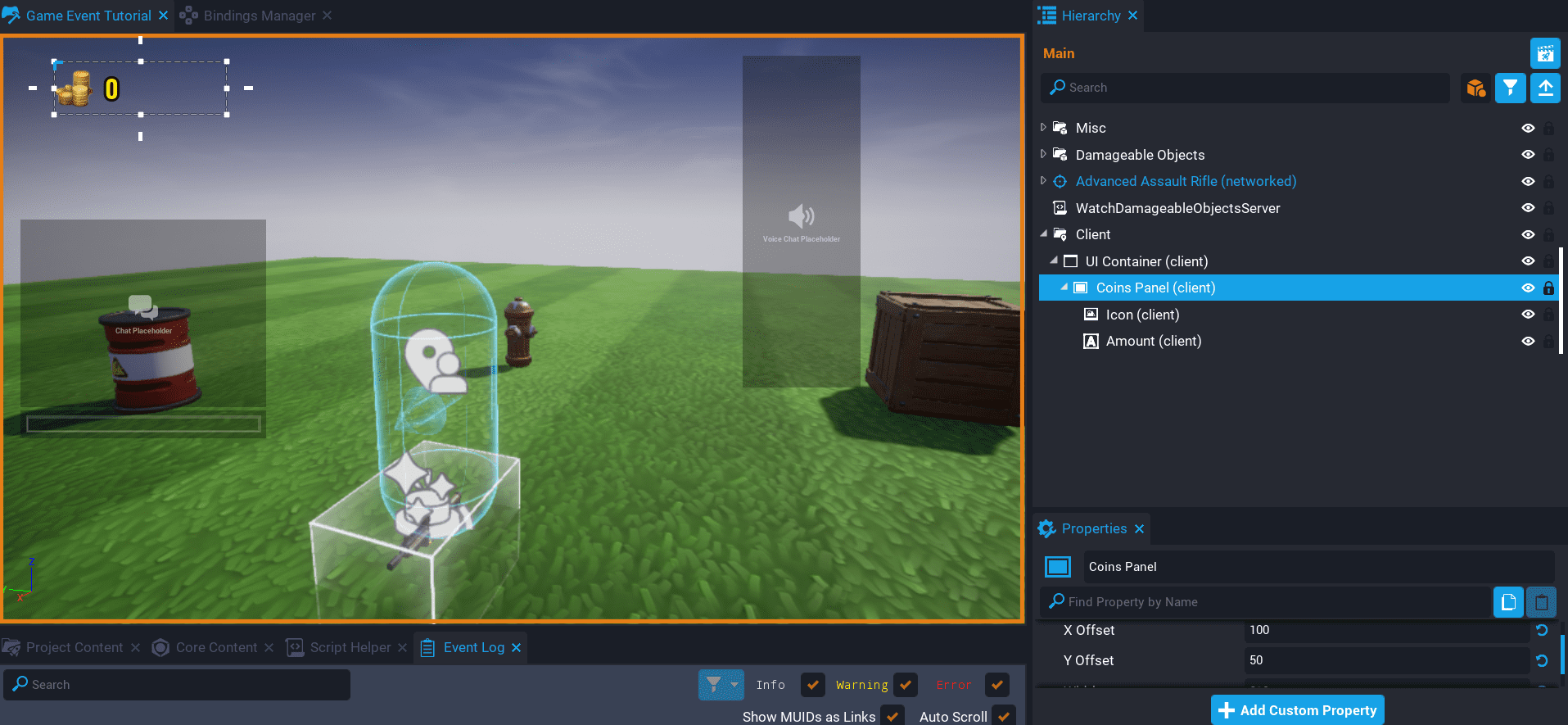The height and width of the screenshot is (725, 1568).
Task: Toggle the Warning checkbox in Event Log
Action: point(906,685)
